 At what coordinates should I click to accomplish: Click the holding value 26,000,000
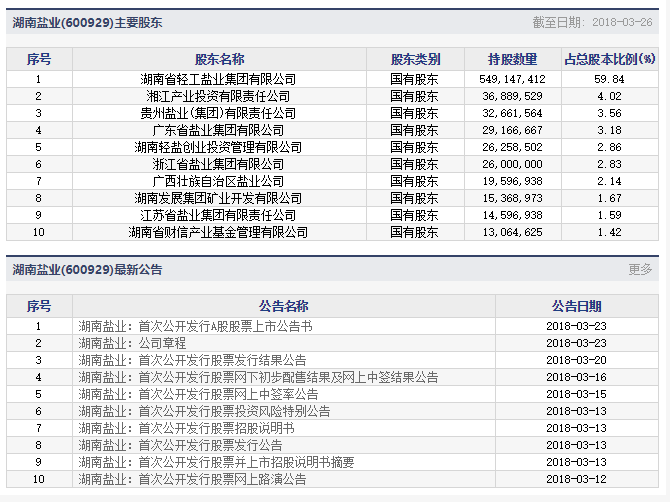(x=512, y=164)
